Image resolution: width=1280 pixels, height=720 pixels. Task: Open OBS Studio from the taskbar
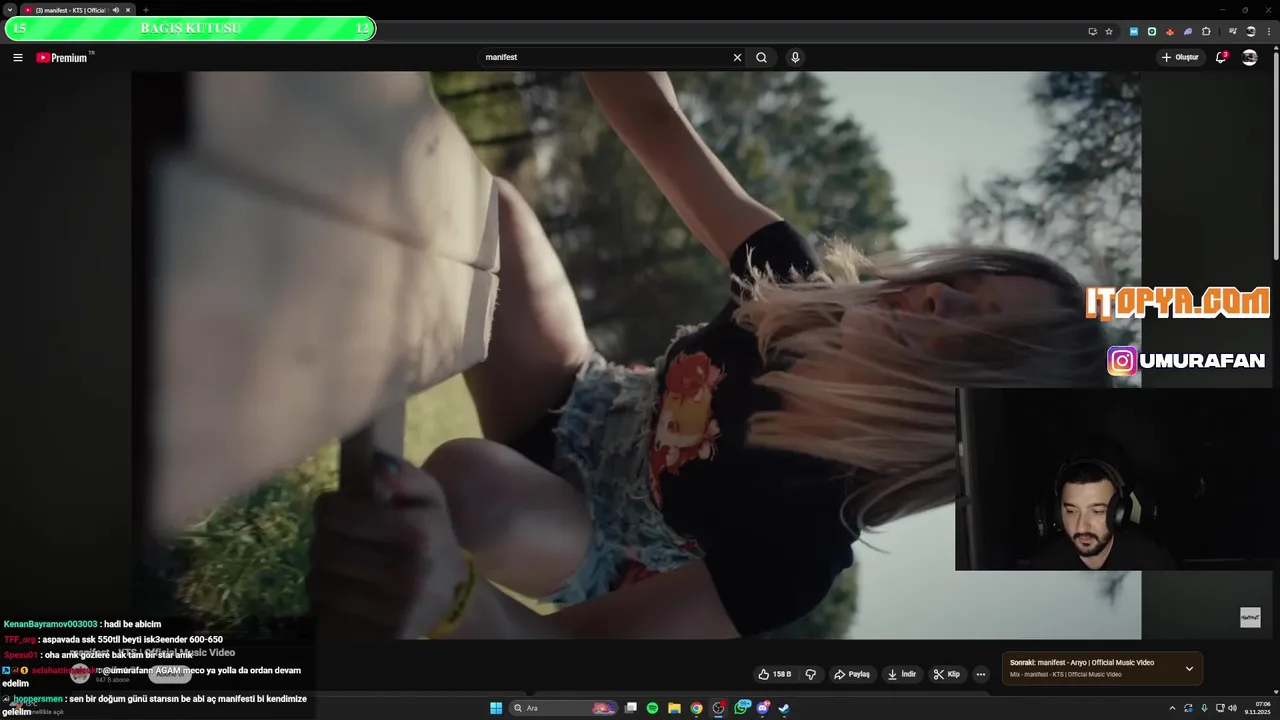point(718,708)
